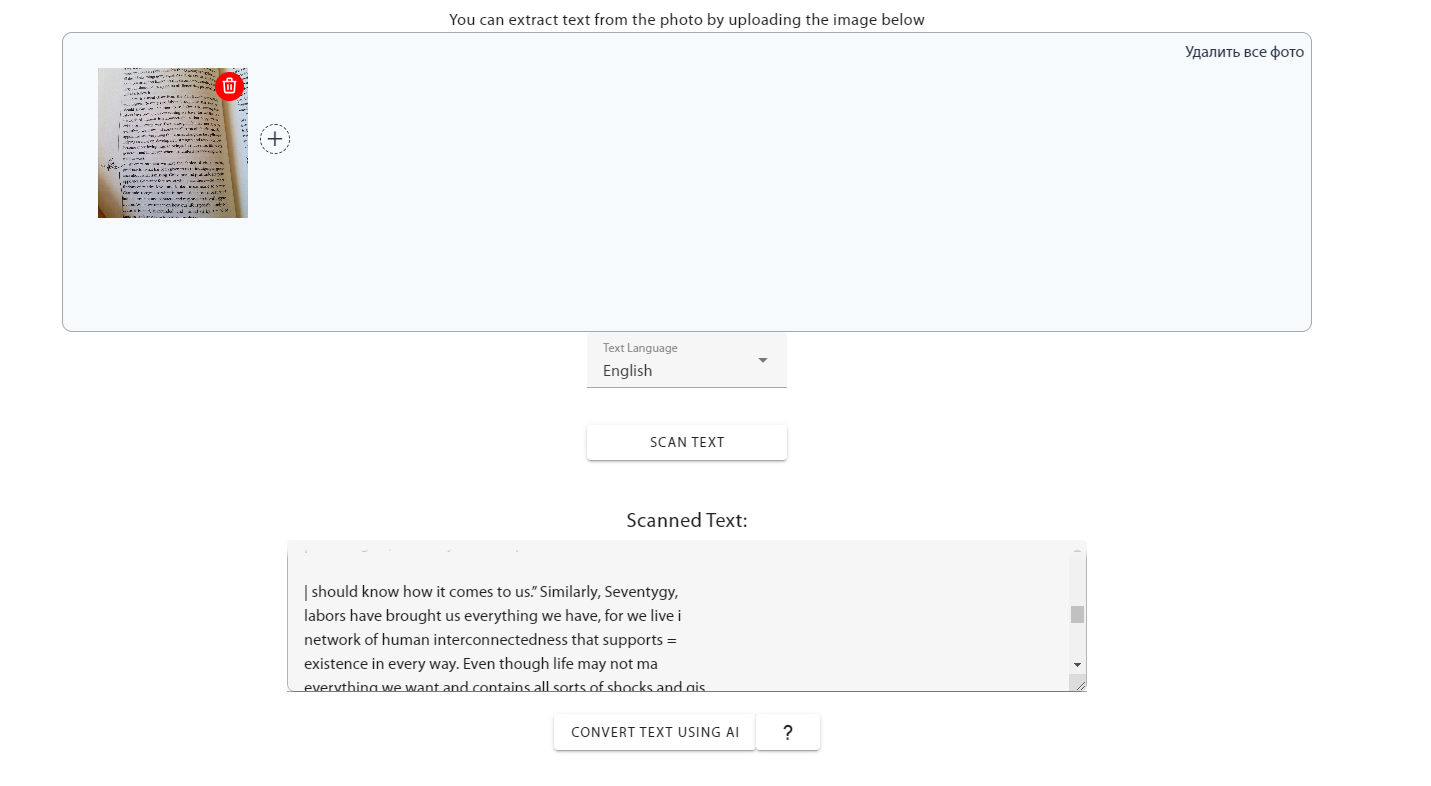Grab the resize handle at the textarea corner
The image size is (1431, 786).
[1078, 683]
